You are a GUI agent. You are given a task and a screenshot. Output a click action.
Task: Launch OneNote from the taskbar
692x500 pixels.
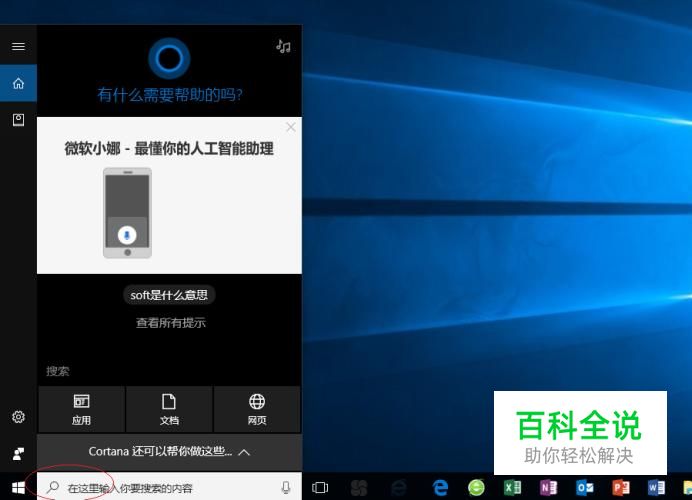[549, 487]
